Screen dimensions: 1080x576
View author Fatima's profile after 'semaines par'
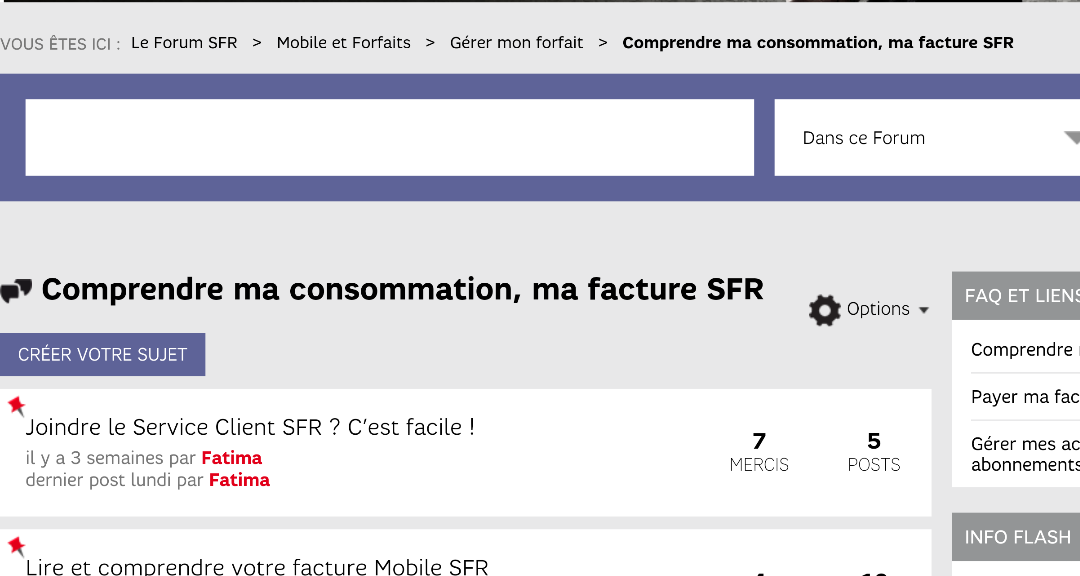(232, 458)
